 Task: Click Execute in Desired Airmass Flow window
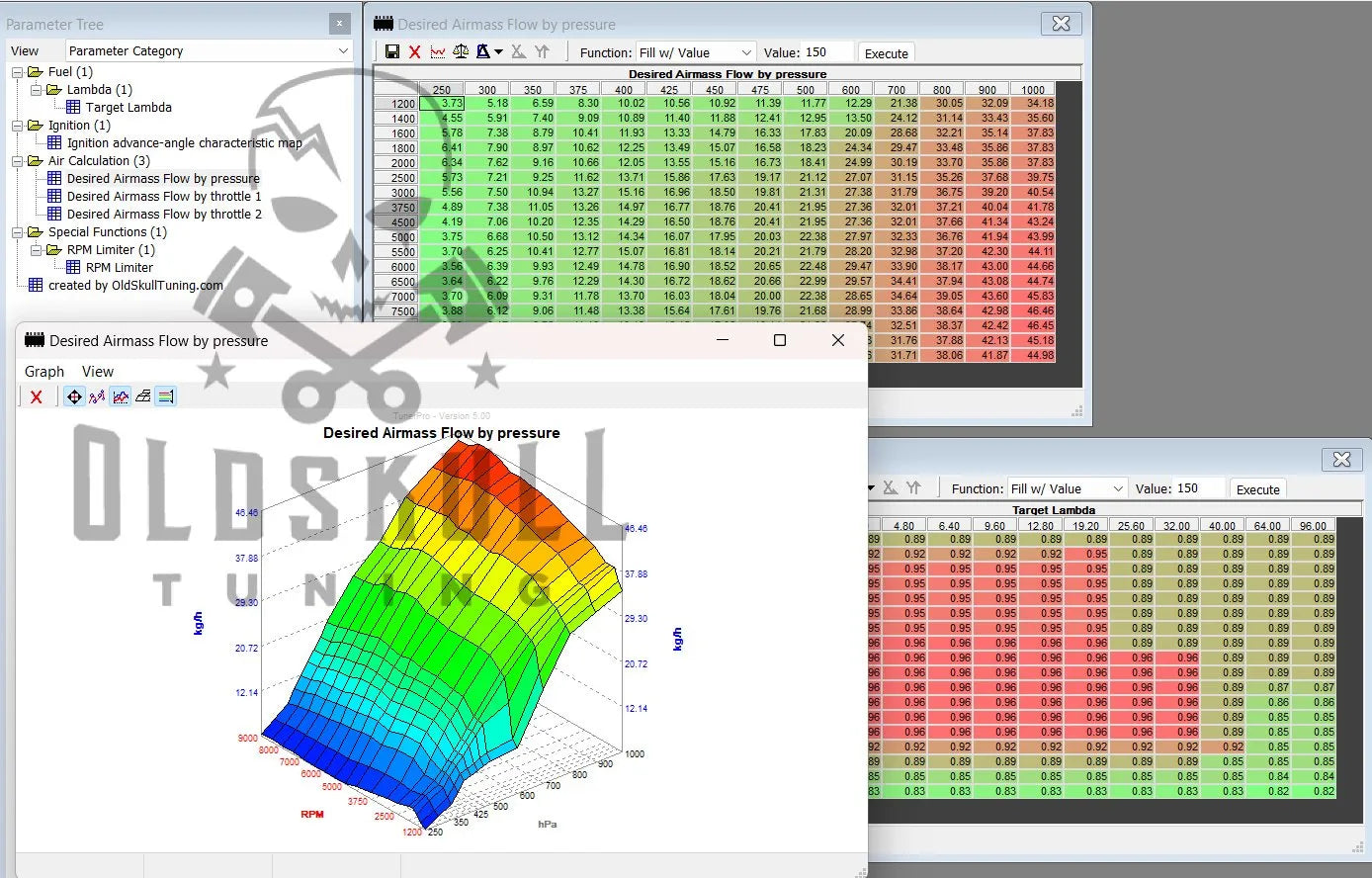pyautogui.click(x=886, y=53)
